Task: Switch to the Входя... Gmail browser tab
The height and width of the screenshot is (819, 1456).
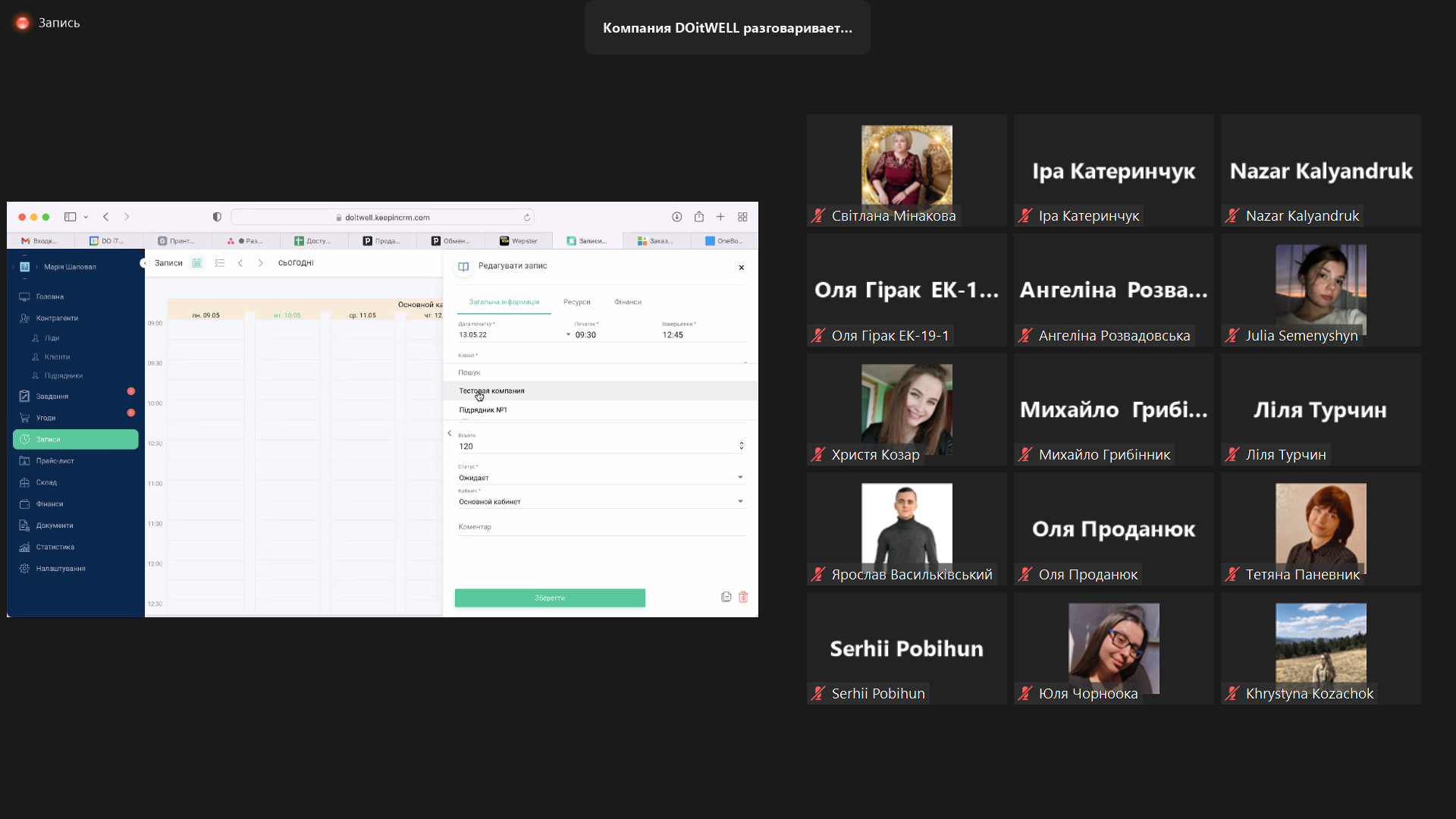Action: (x=41, y=241)
